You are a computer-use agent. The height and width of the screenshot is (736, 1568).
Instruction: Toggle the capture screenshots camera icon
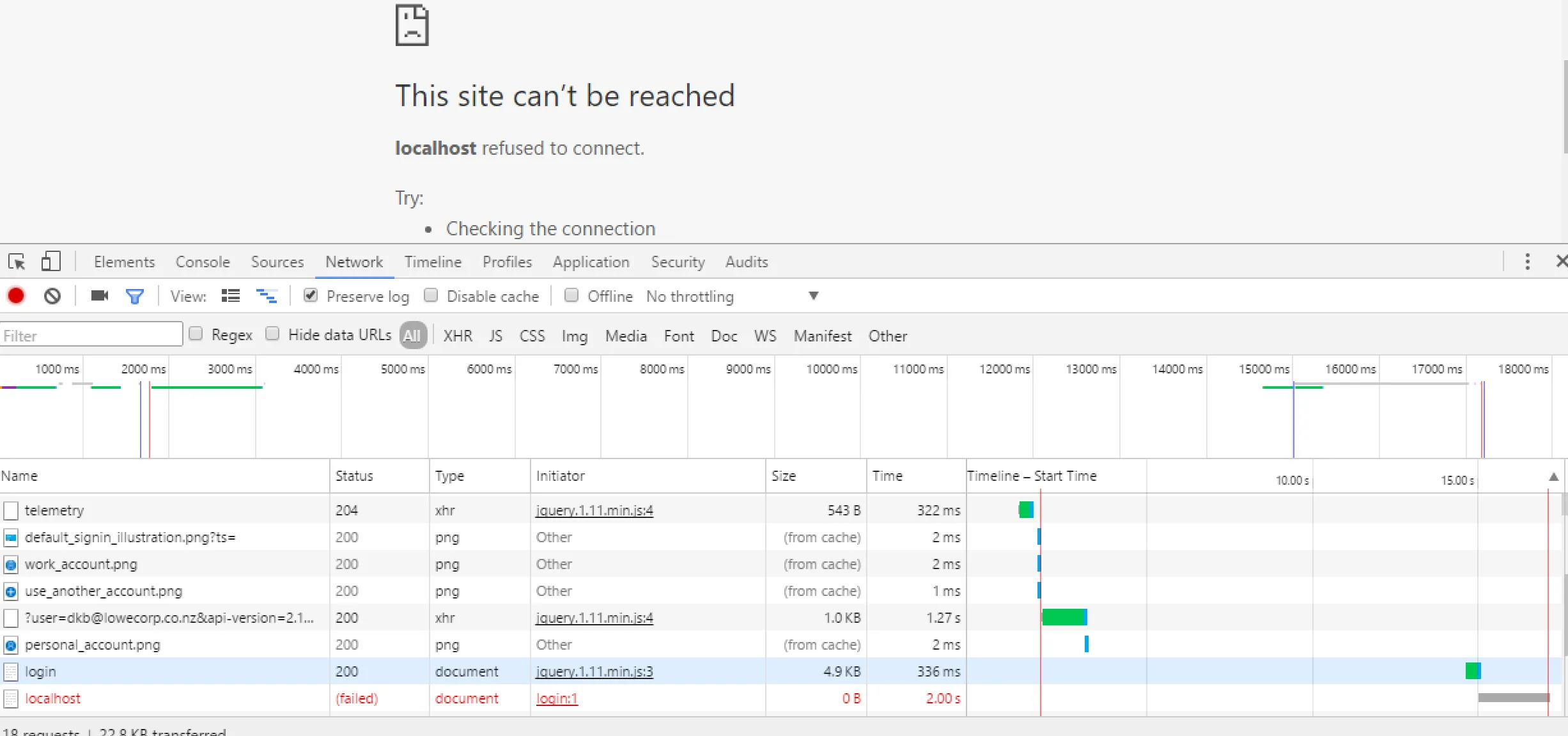(100, 296)
